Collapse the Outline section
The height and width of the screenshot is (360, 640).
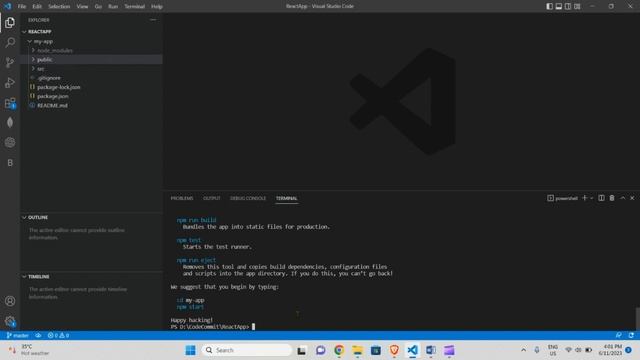pyautogui.click(x=92, y=217)
